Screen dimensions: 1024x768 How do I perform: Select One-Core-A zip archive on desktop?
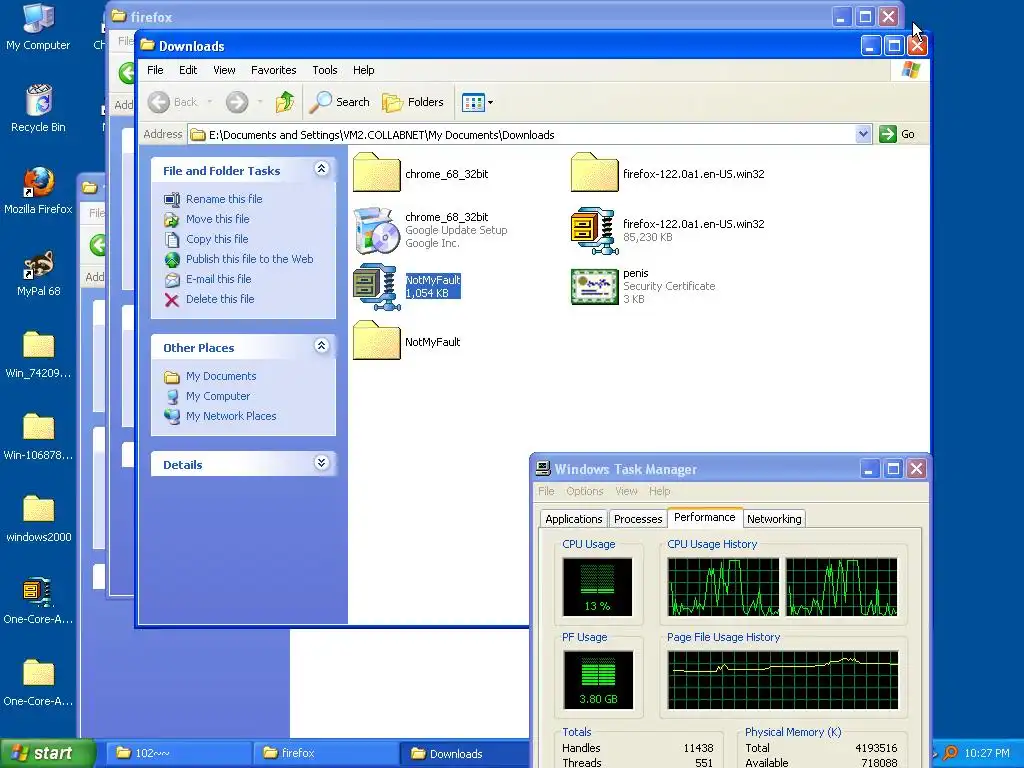pos(38,601)
